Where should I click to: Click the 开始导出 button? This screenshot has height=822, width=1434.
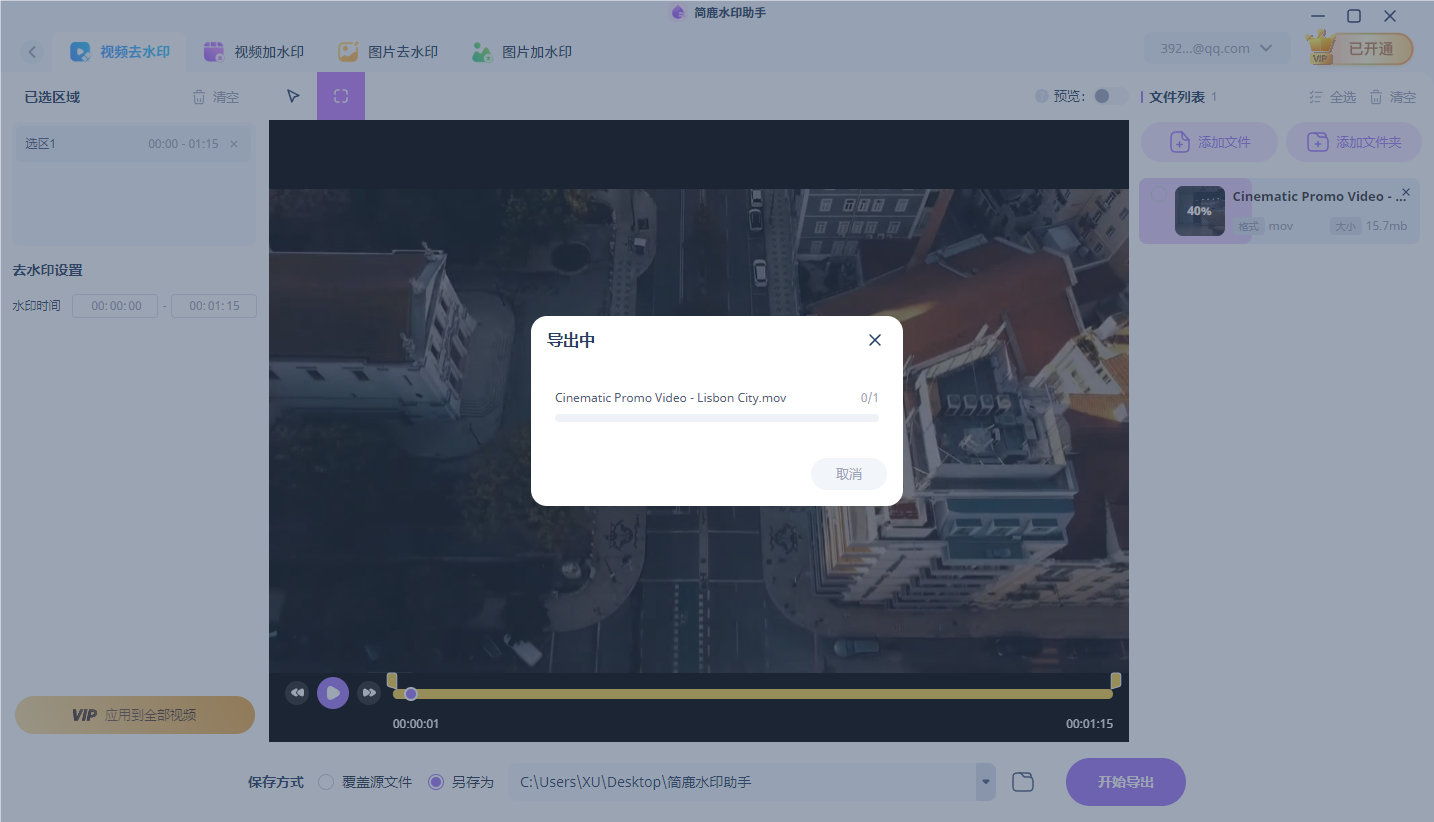pyautogui.click(x=1125, y=782)
